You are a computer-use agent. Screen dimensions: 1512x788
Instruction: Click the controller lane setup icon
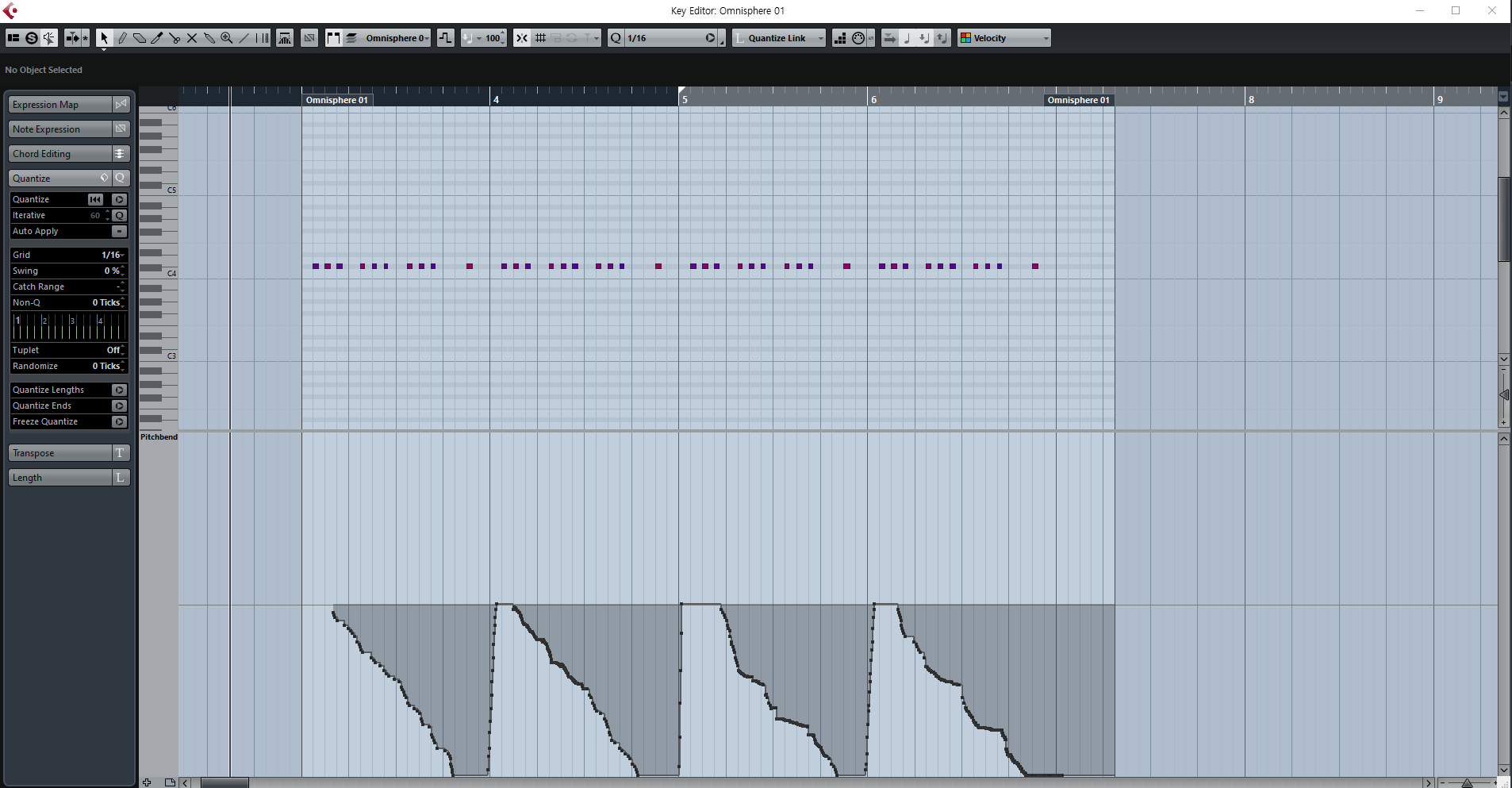(170, 782)
